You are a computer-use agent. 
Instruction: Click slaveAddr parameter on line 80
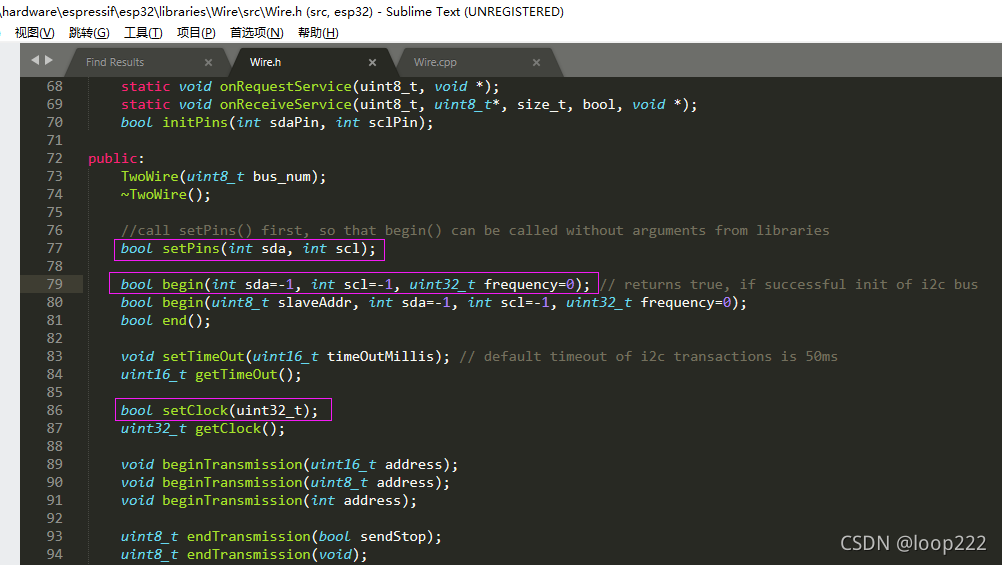pyautogui.click(x=314, y=302)
